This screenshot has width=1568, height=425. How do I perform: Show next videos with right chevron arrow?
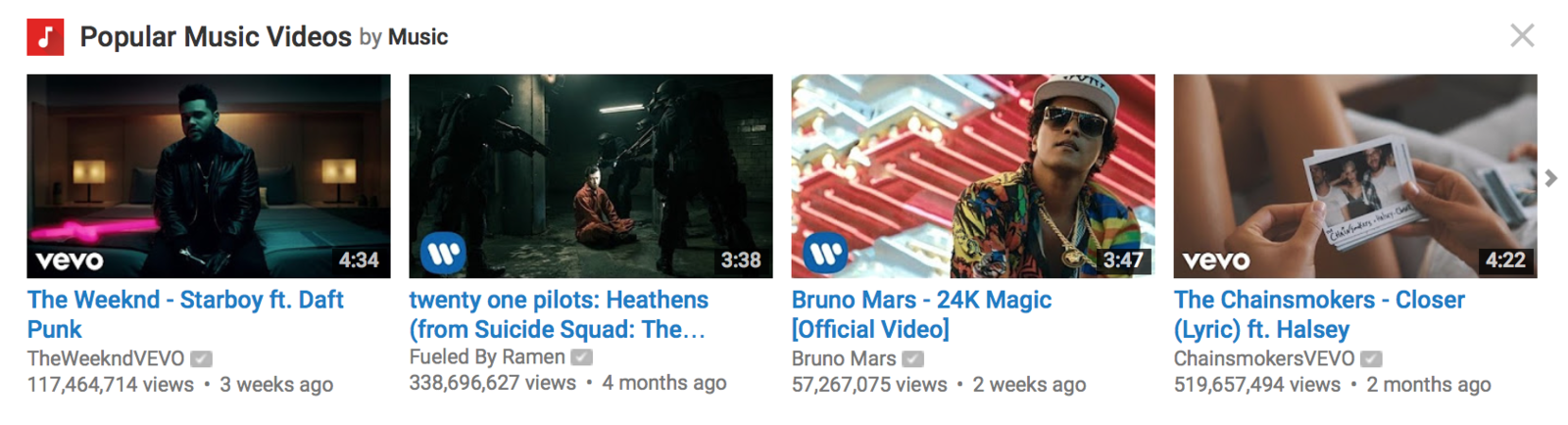[1550, 178]
